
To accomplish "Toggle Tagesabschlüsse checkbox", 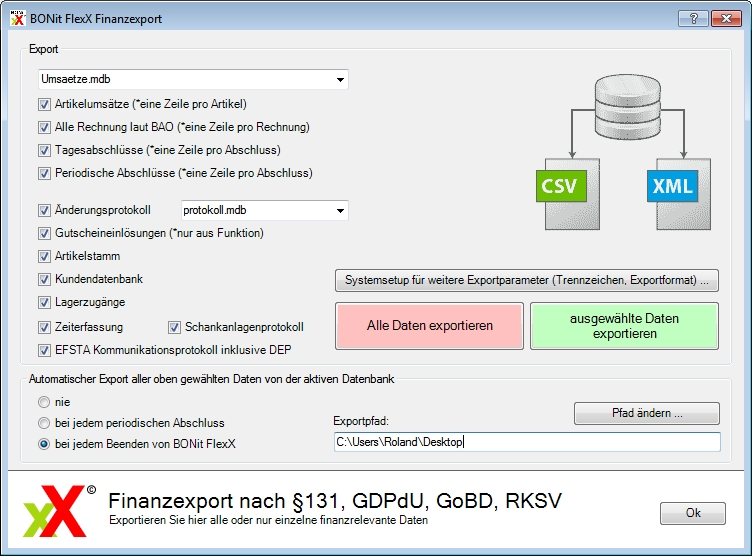I will (44, 150).
